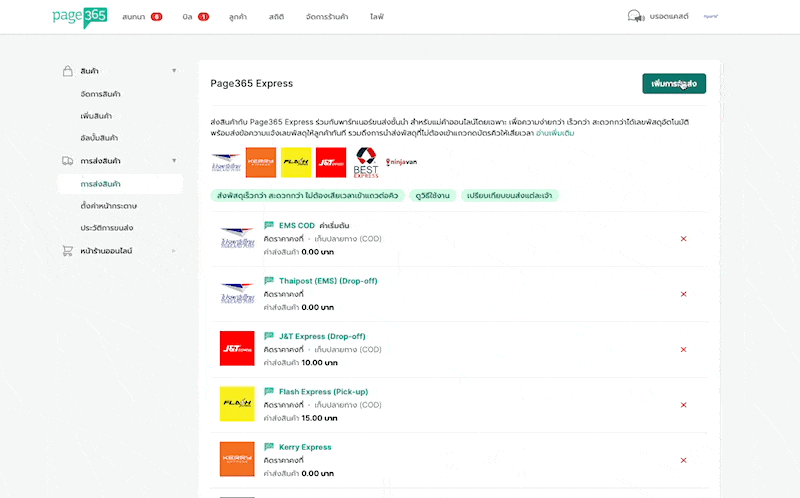This screenshot has height=498, width=800.
Task: Collapse the สินค้า sidebar section arrow
Action: point(174,71)
